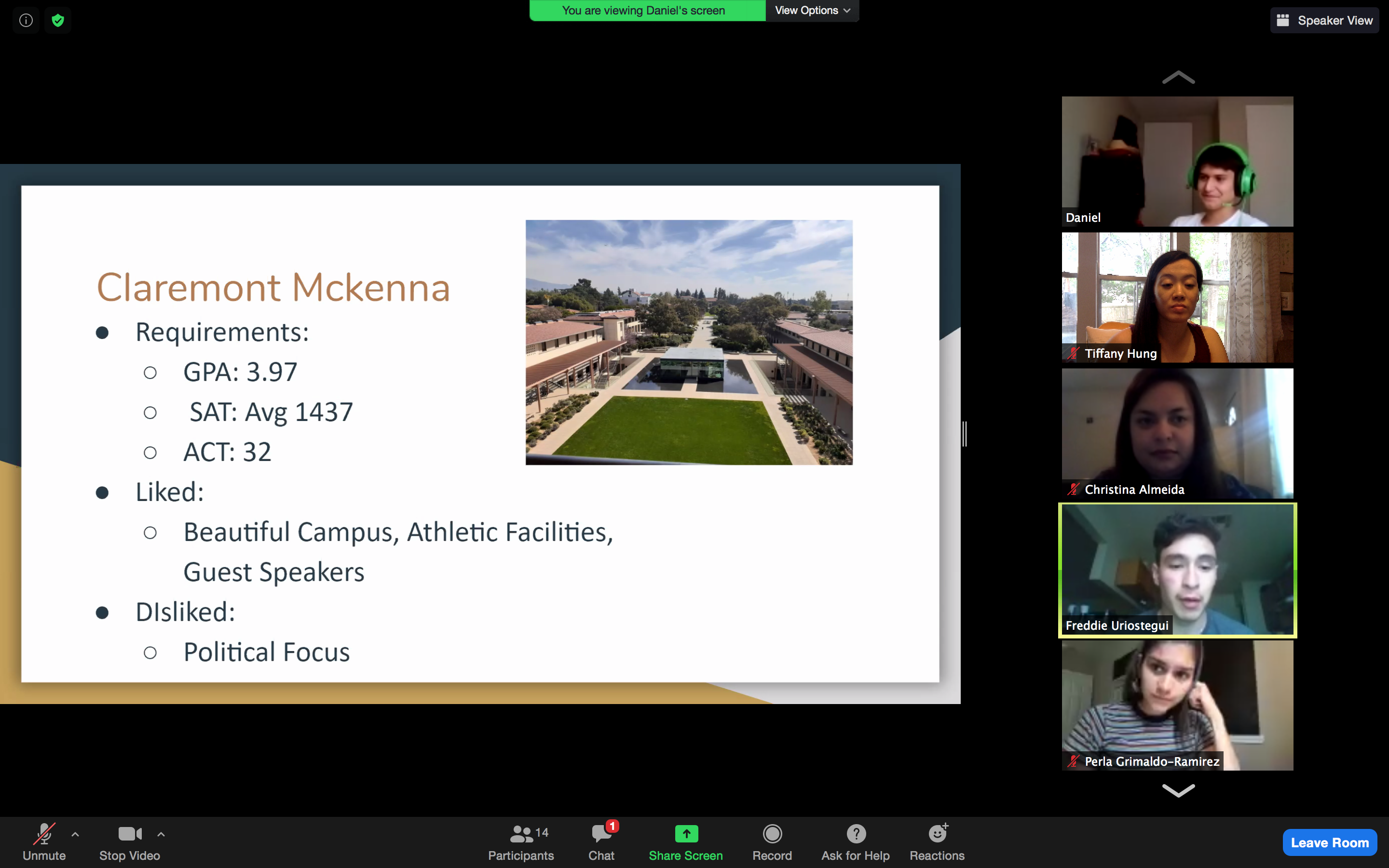Click Christina Almeida's muted microphone icon
The image size is (1389, 868).
(1073, 489)
